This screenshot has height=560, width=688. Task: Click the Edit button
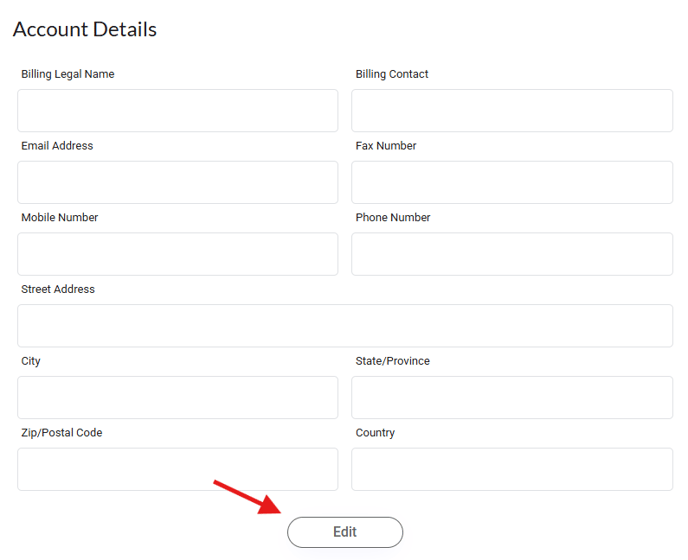[345, 532]
